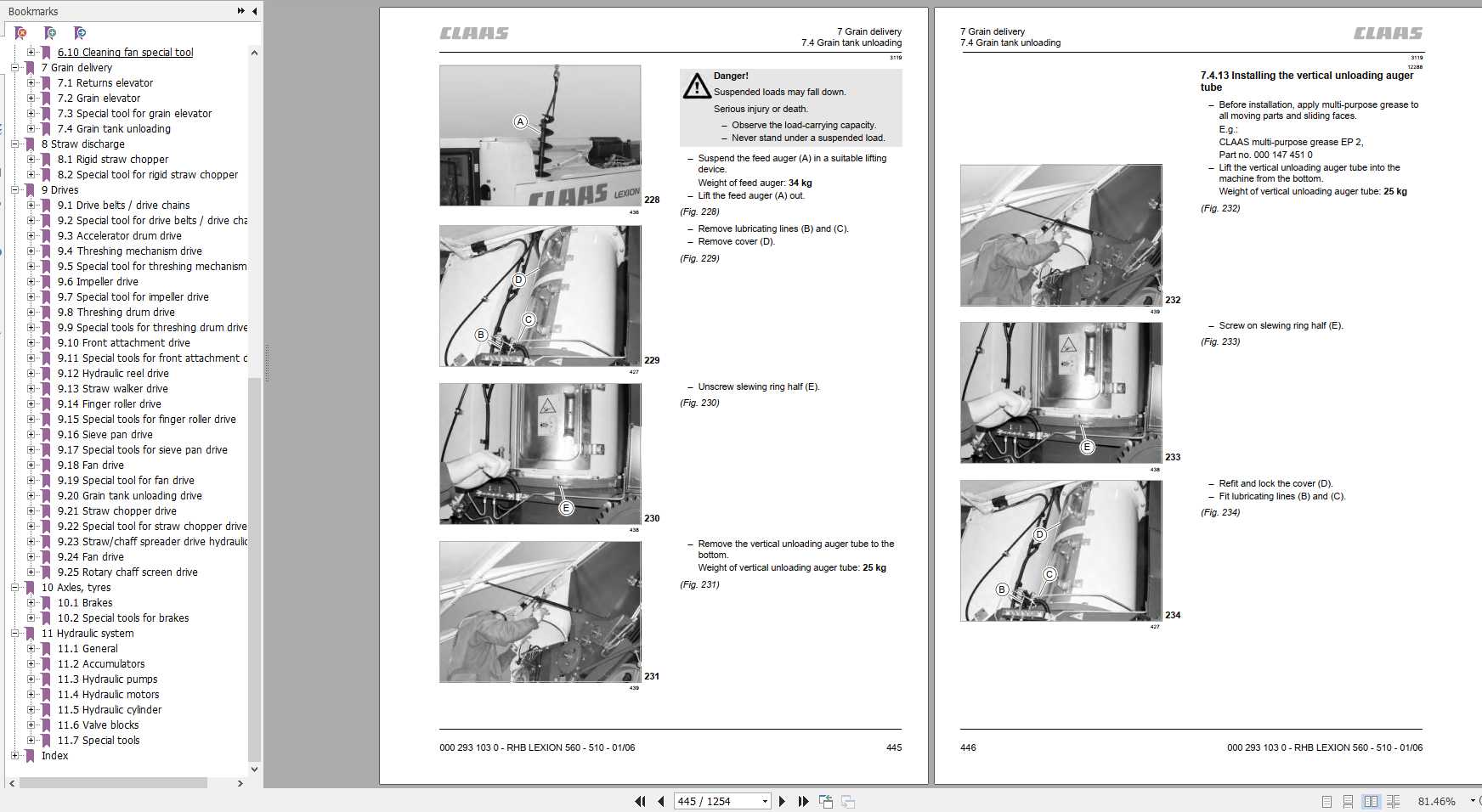
Task: Click the previous view icon
Action: coord(825,801)
